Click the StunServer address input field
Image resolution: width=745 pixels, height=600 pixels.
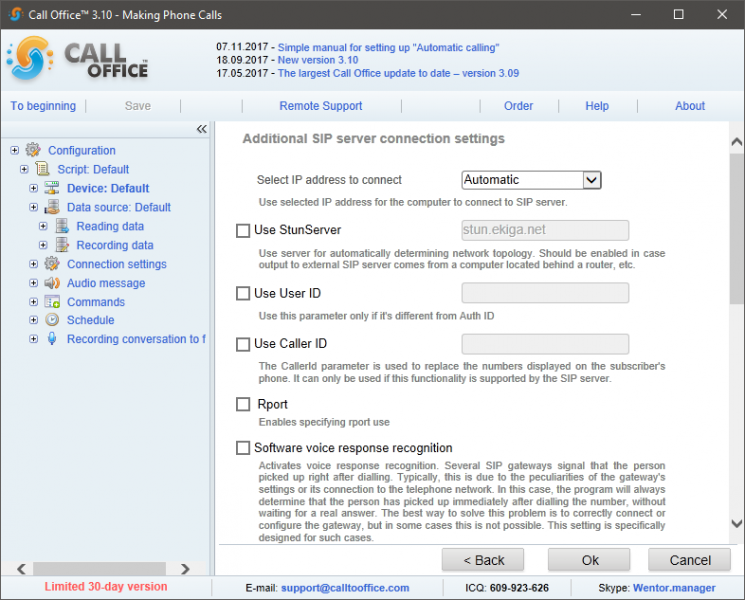pyautogui.click(x=545, y=230)
